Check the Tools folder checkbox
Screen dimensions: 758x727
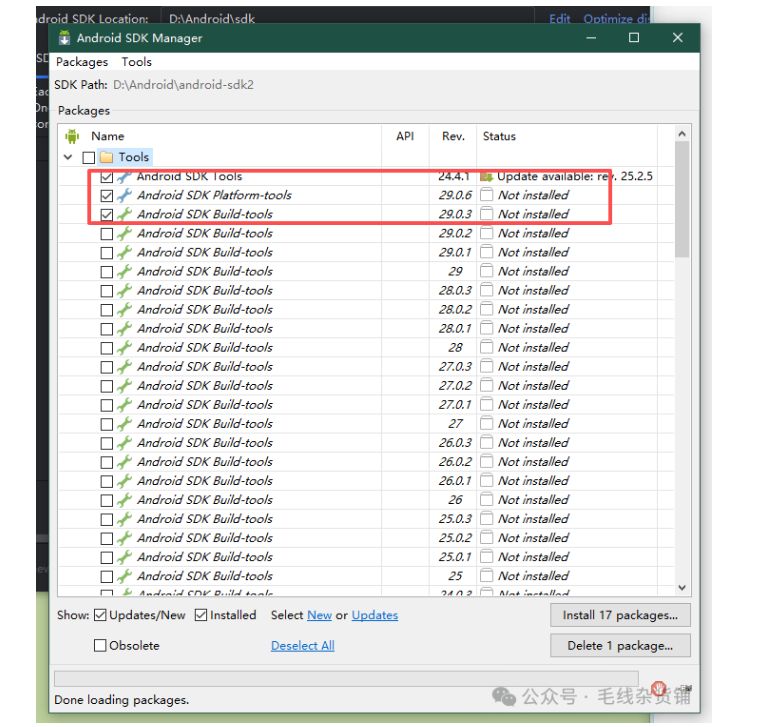point(89,158)
